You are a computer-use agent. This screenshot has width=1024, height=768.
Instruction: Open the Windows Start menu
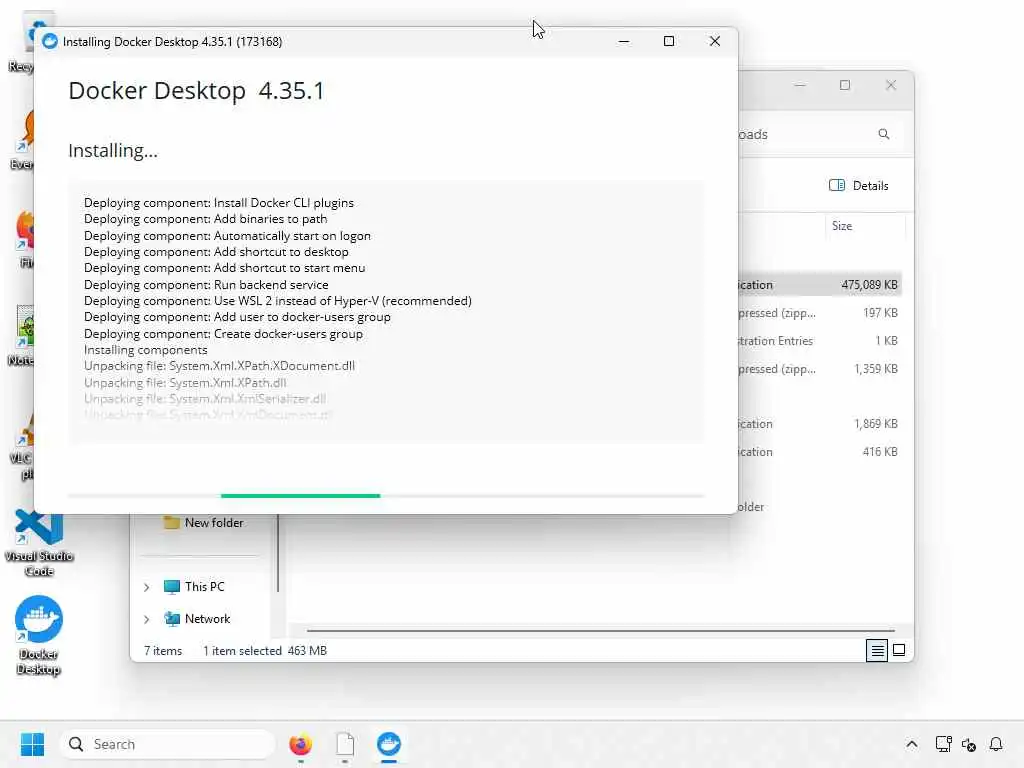point(32,744)
